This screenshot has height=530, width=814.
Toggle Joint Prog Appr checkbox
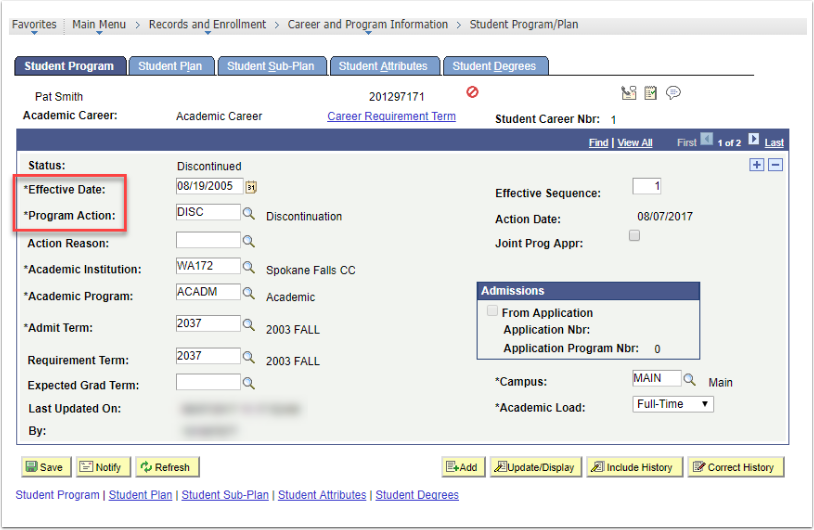click(x=634, y=236)
